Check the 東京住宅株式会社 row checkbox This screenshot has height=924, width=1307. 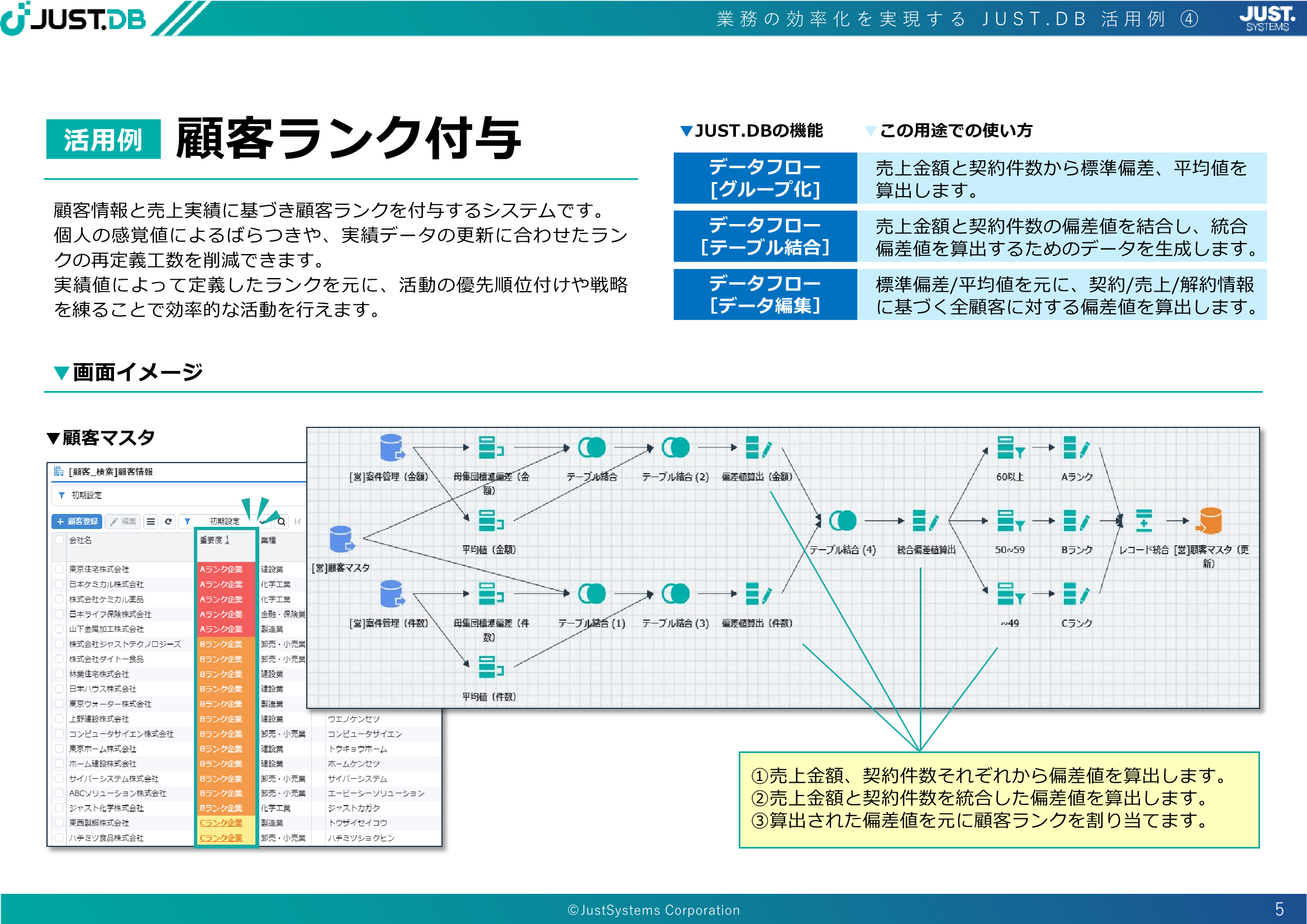[x=59, y=569]
